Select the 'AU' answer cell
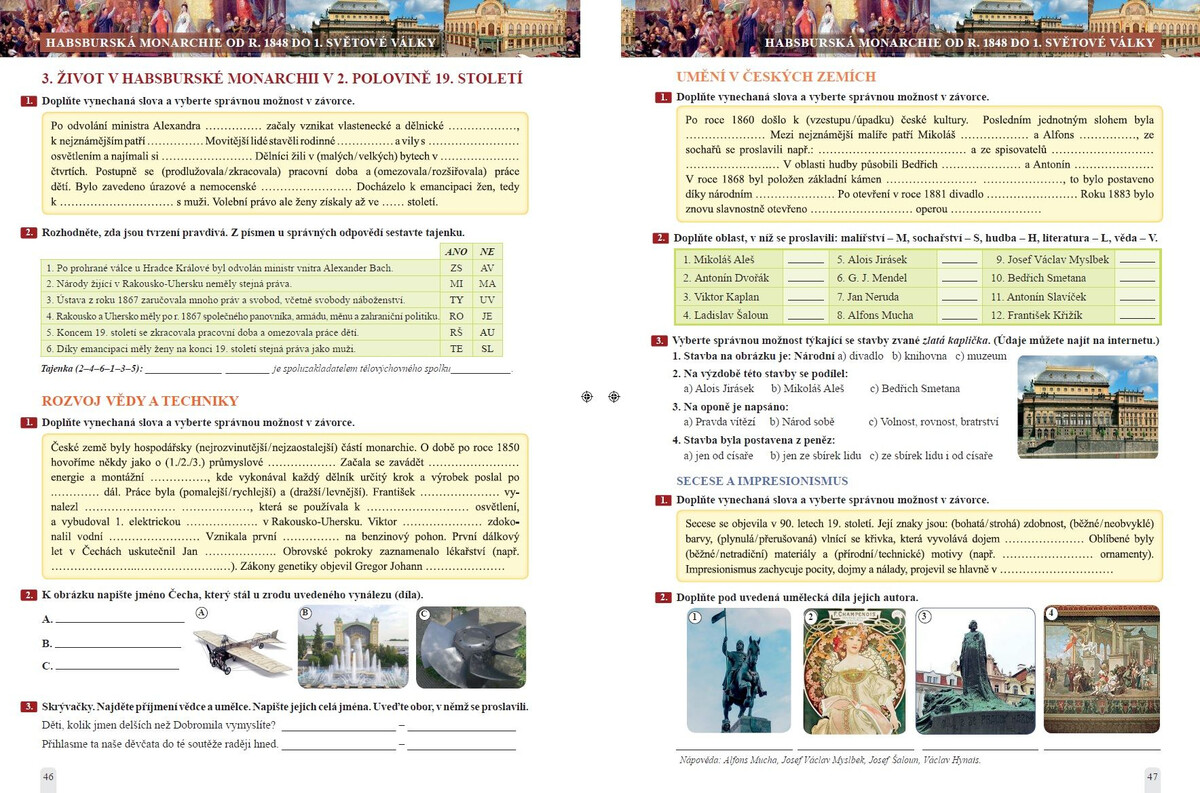The image size is (1200, 793). (x=487, y=333)
